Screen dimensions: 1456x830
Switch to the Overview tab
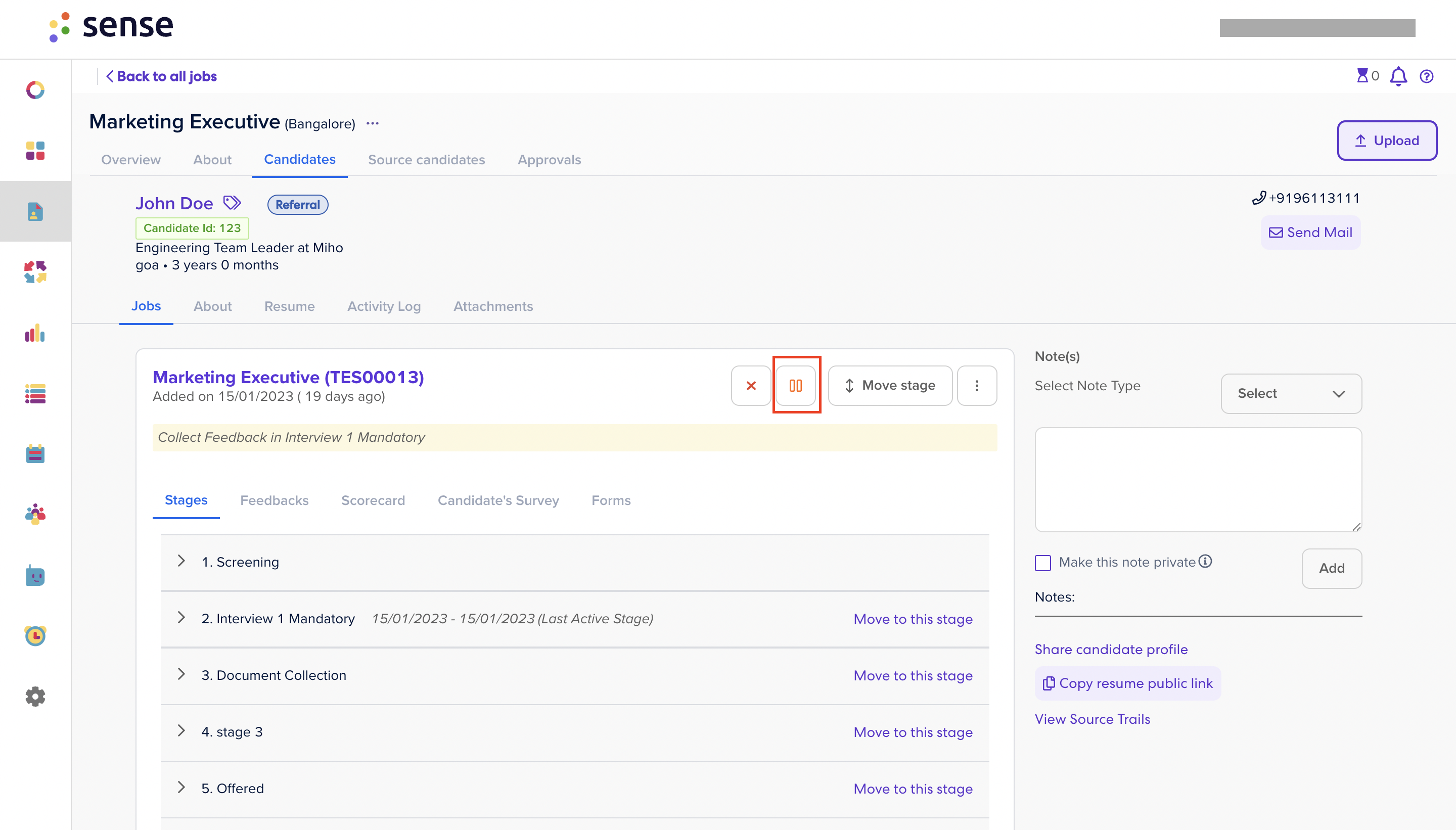131,160
